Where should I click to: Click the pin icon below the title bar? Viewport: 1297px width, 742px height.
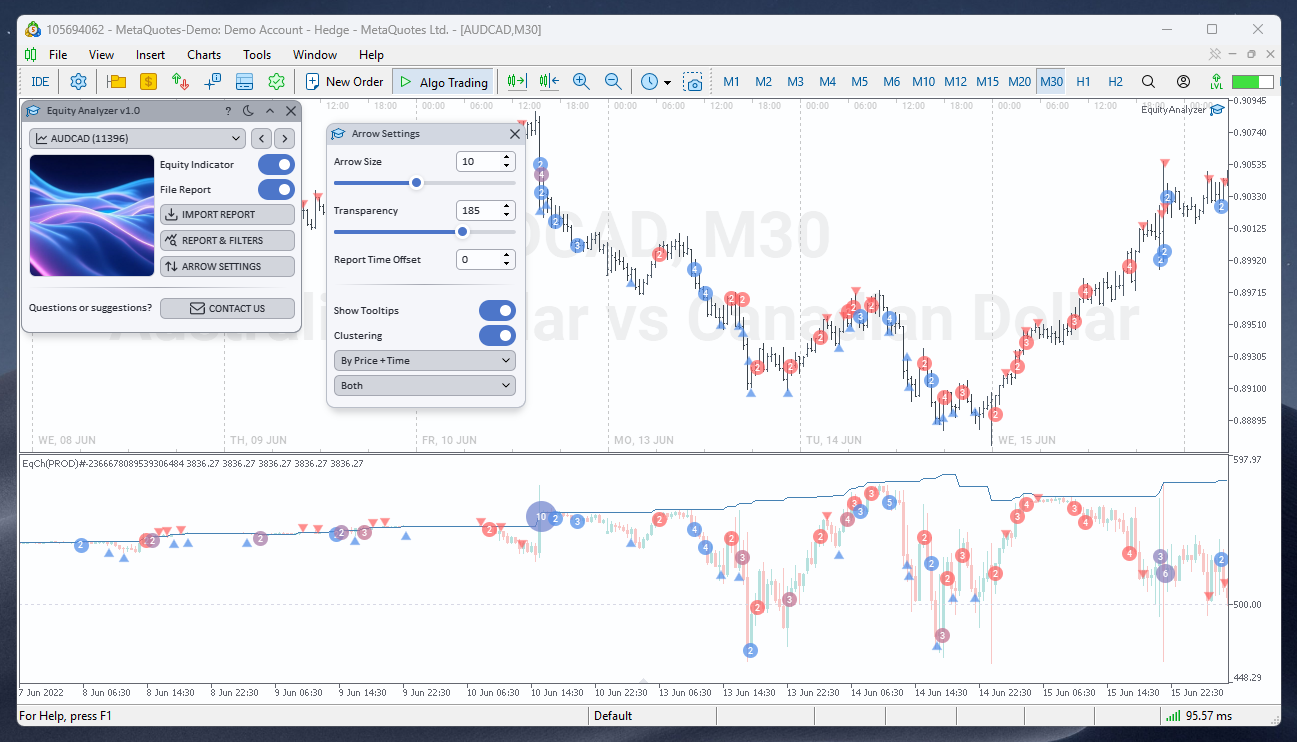[1214, 54]
